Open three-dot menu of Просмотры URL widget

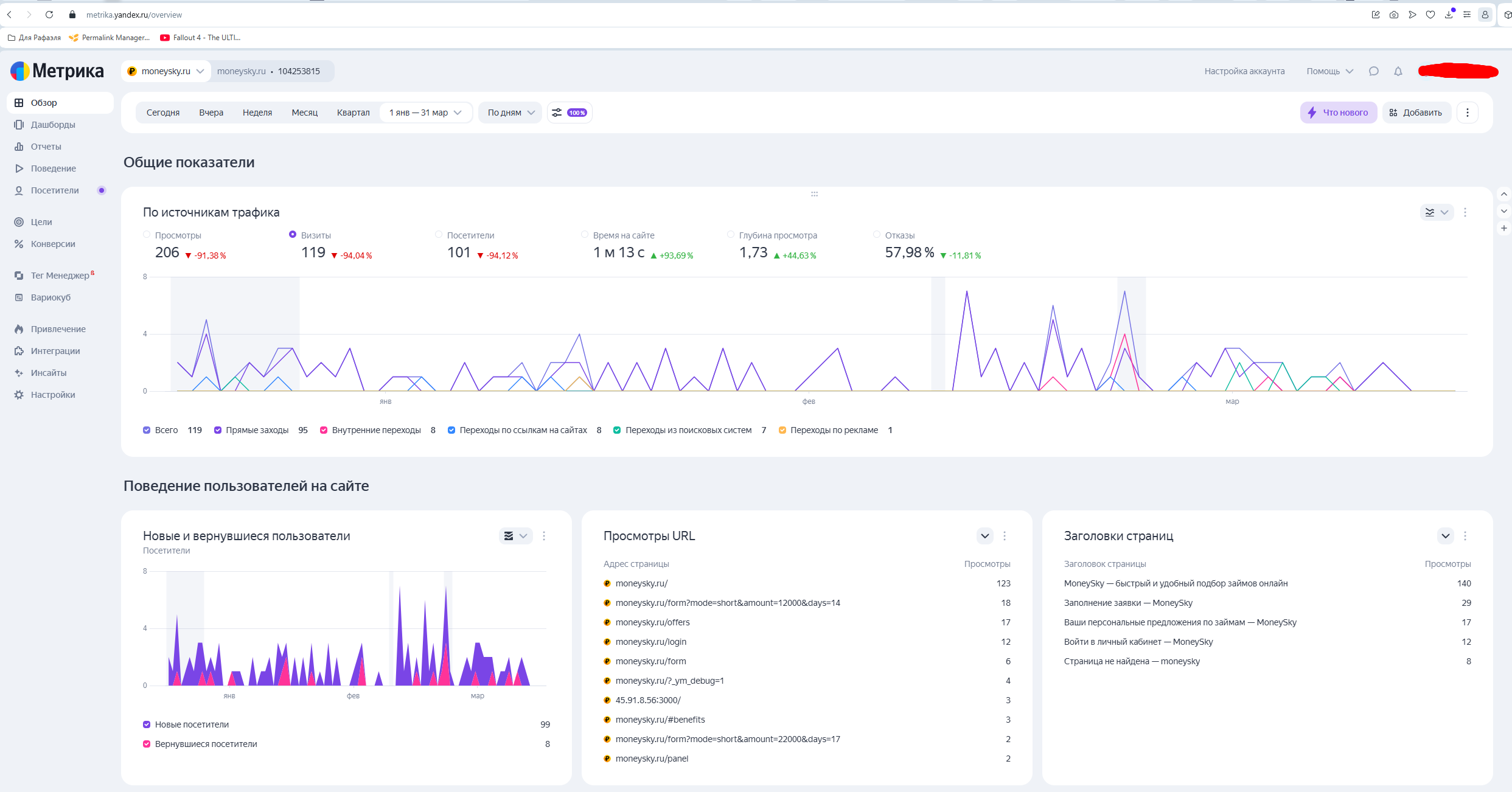1005,536
